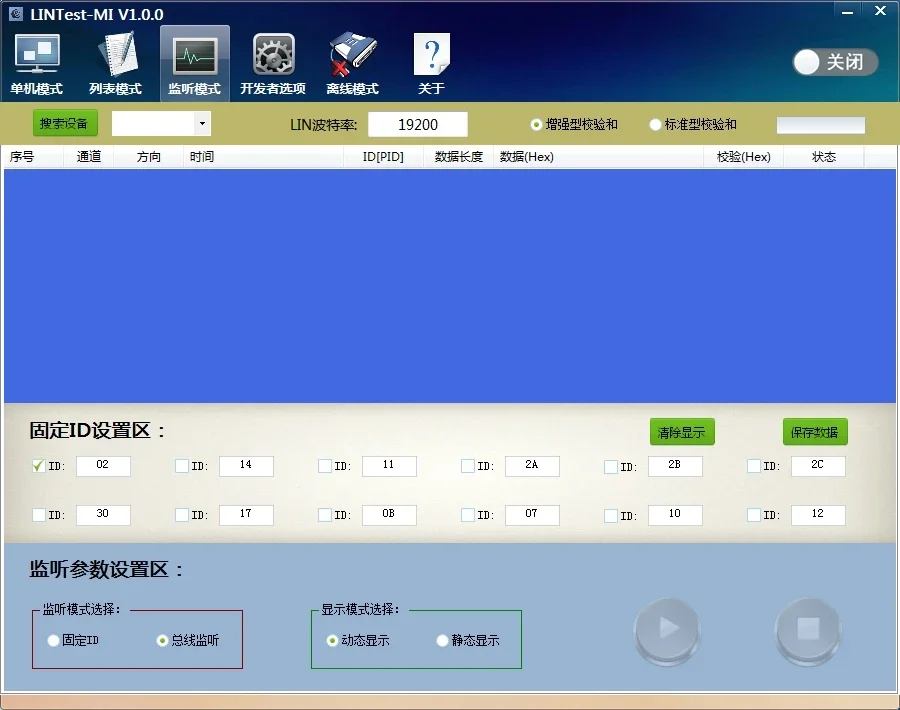Open 列表模式 (list mode)
The height and width of the screenshot is (710, 900).
(x=115, y=62)
